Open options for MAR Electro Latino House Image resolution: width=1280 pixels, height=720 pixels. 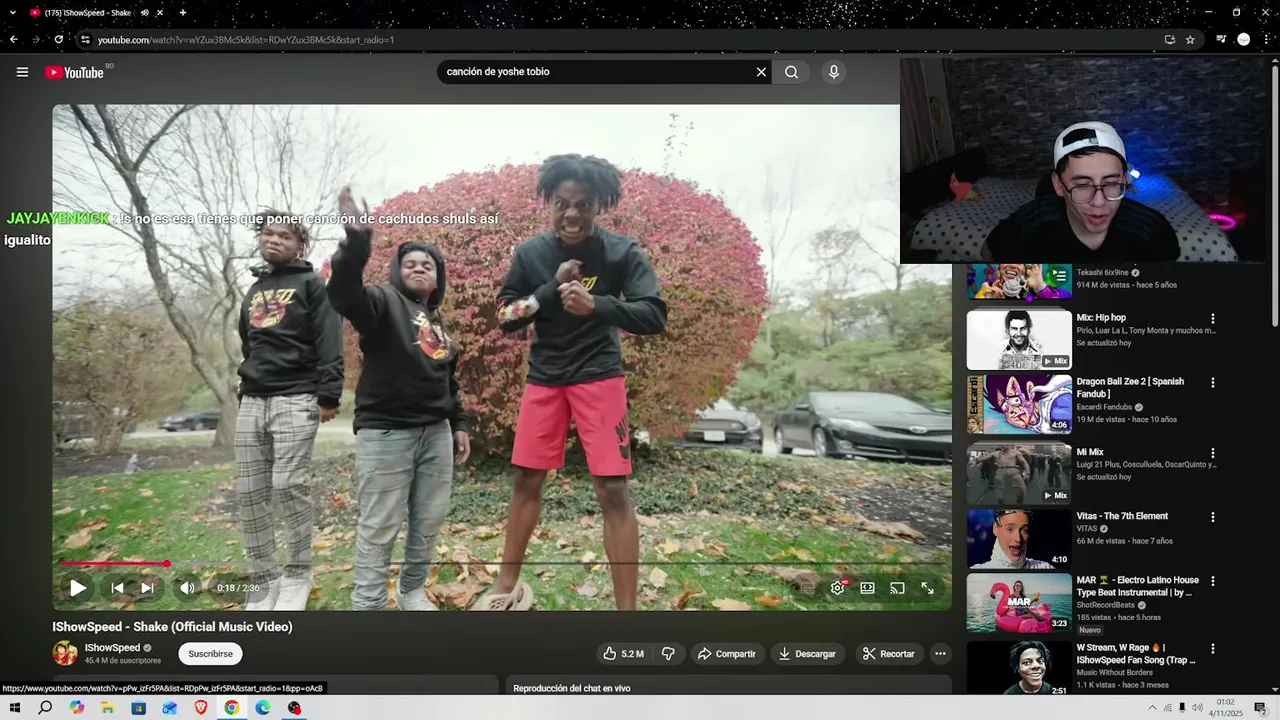click(1213, 581)
